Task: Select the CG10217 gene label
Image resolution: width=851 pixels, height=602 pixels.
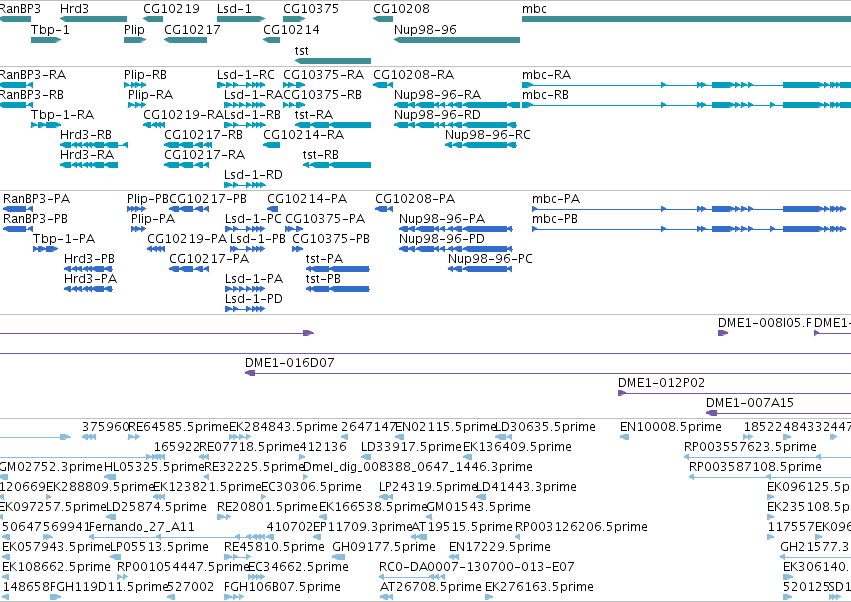Action: click(192, 29)
